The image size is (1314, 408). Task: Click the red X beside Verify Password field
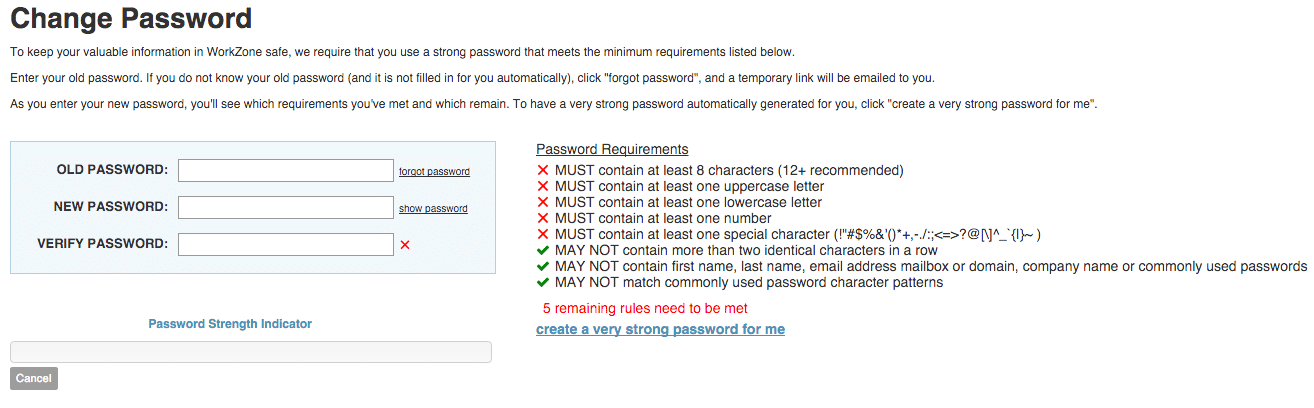coord(405,245)
